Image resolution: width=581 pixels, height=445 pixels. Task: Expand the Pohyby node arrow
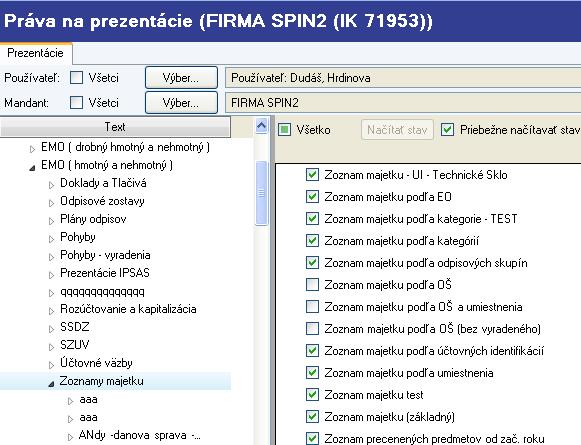[x=52, y=239]
